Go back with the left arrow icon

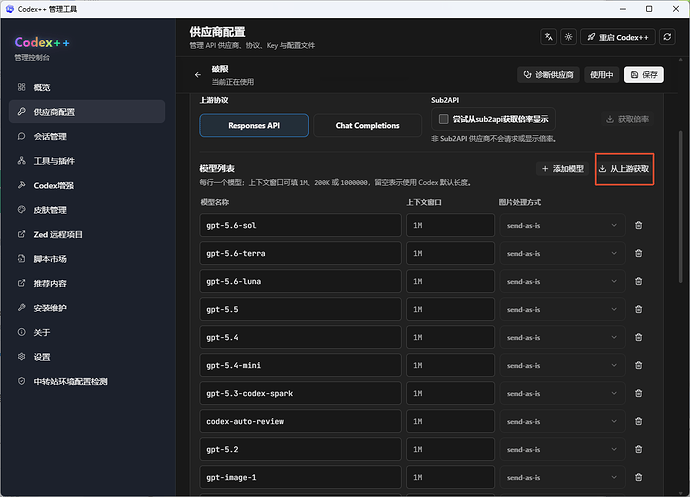(x=198, y=75)
